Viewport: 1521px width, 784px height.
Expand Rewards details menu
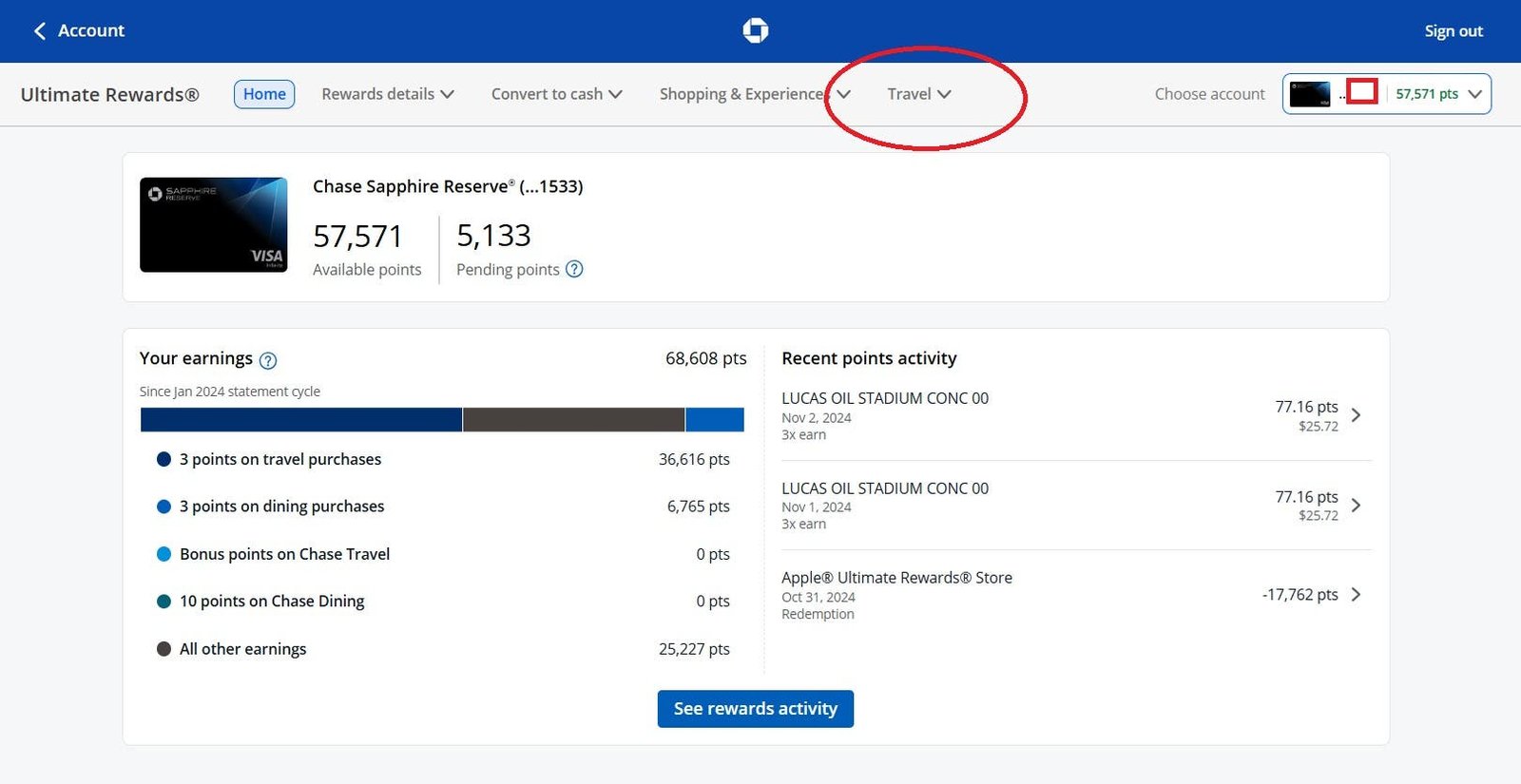(388, 94)
